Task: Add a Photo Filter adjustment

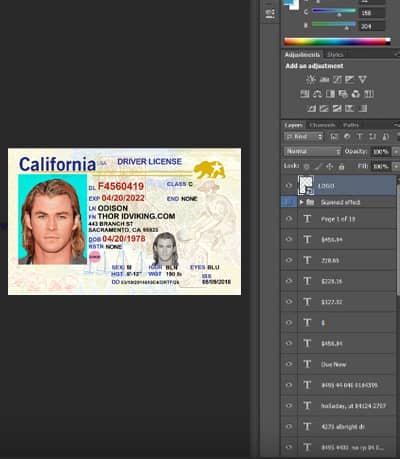Action: point(343,94)
